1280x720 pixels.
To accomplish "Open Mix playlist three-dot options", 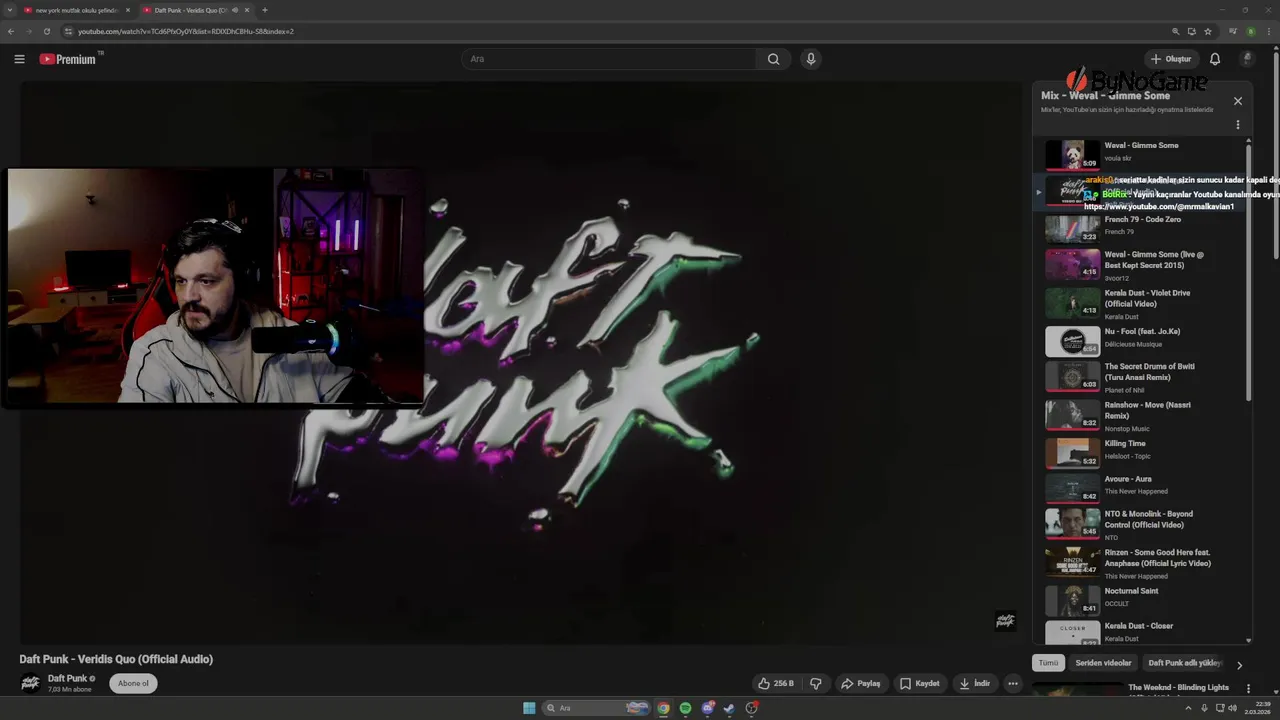I will [x=1238, y=125].
